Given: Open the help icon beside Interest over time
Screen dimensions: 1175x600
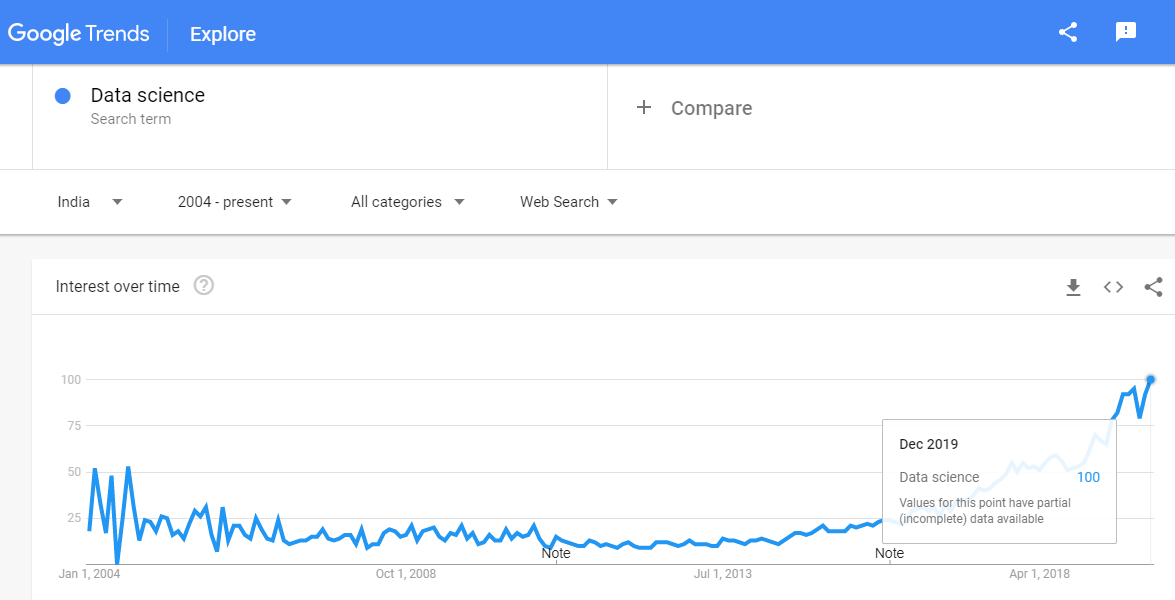Looking at the screenshot, I should 204,285.
